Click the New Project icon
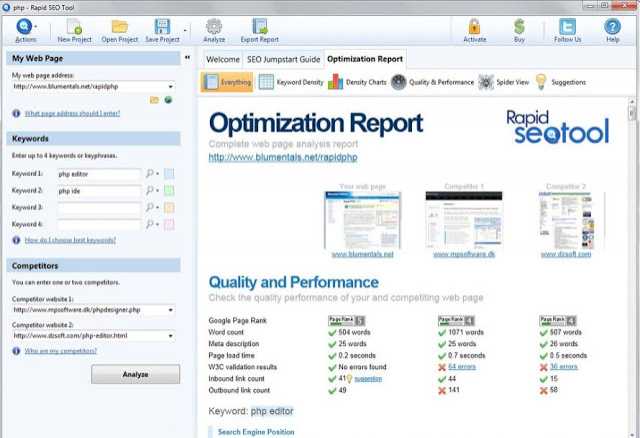The image size is (640, 438). 74,27
